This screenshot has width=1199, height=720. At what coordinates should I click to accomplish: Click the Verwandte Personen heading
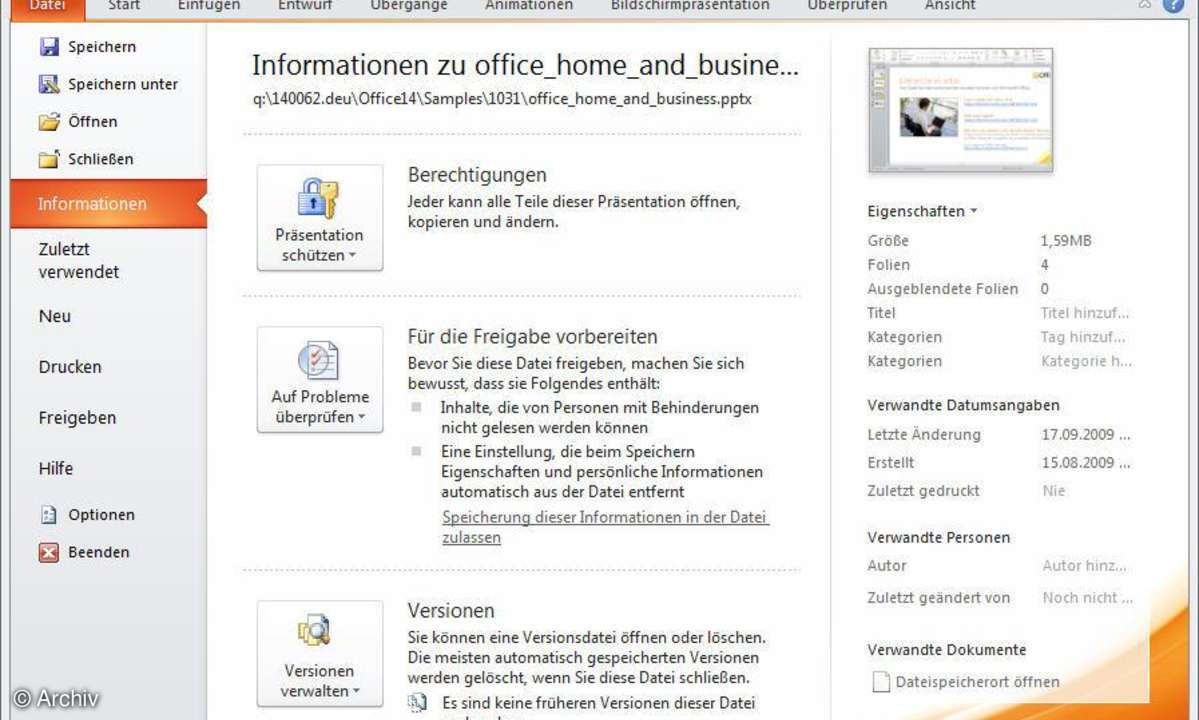tap(938, 537)
